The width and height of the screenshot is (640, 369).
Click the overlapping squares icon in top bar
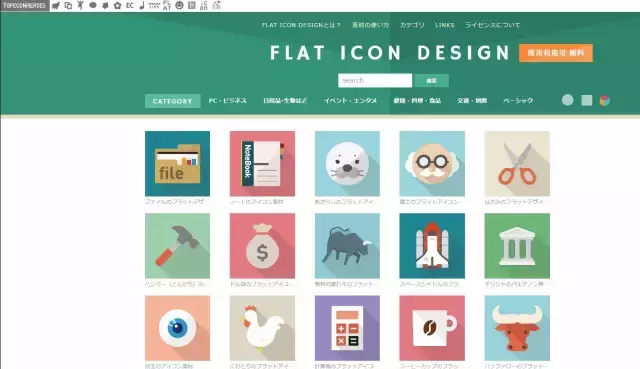(x=68, y=6)
